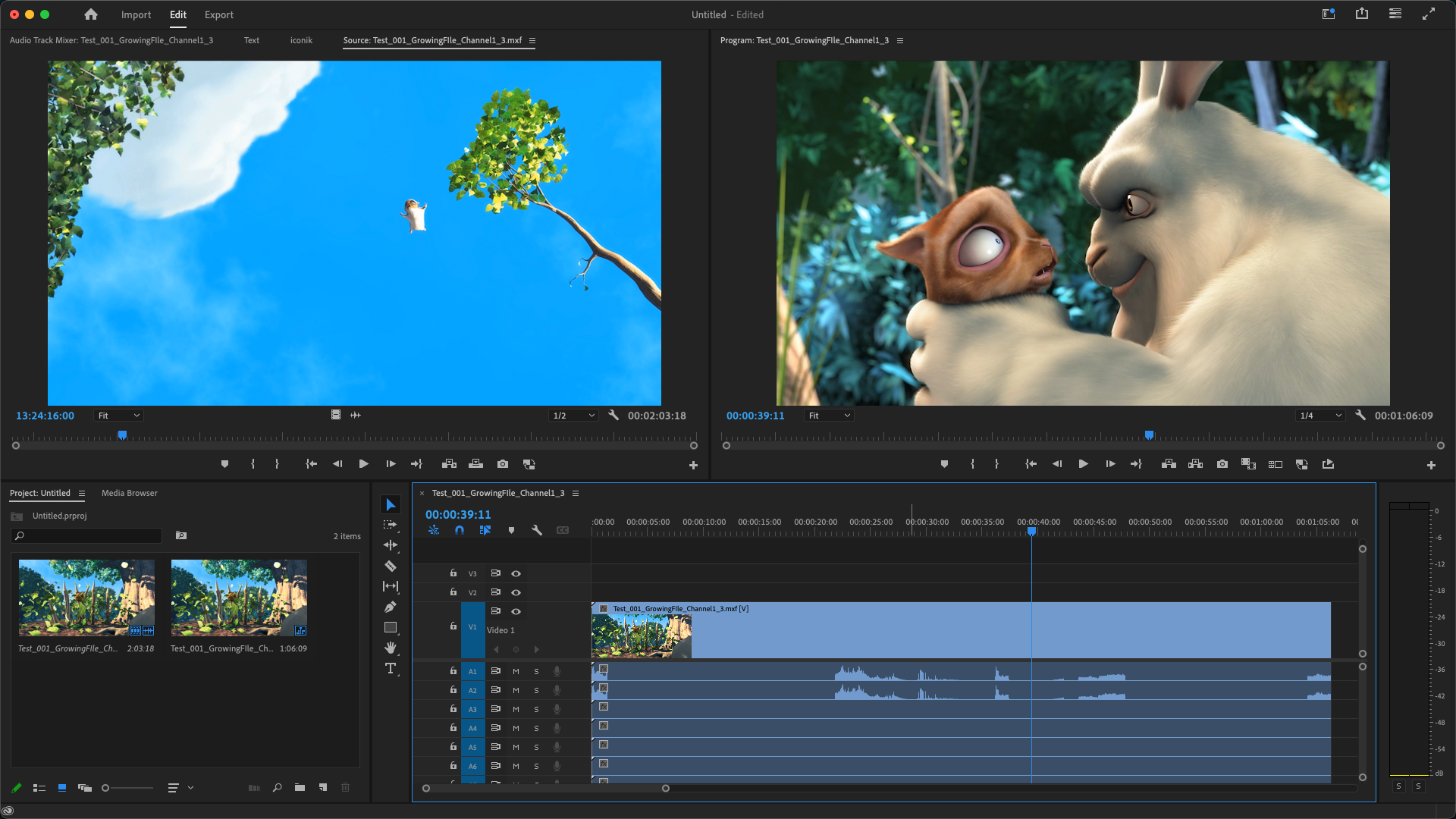Toggle lock on track V3
Viewport: 1456px width, 819px height.
point(453,573)
